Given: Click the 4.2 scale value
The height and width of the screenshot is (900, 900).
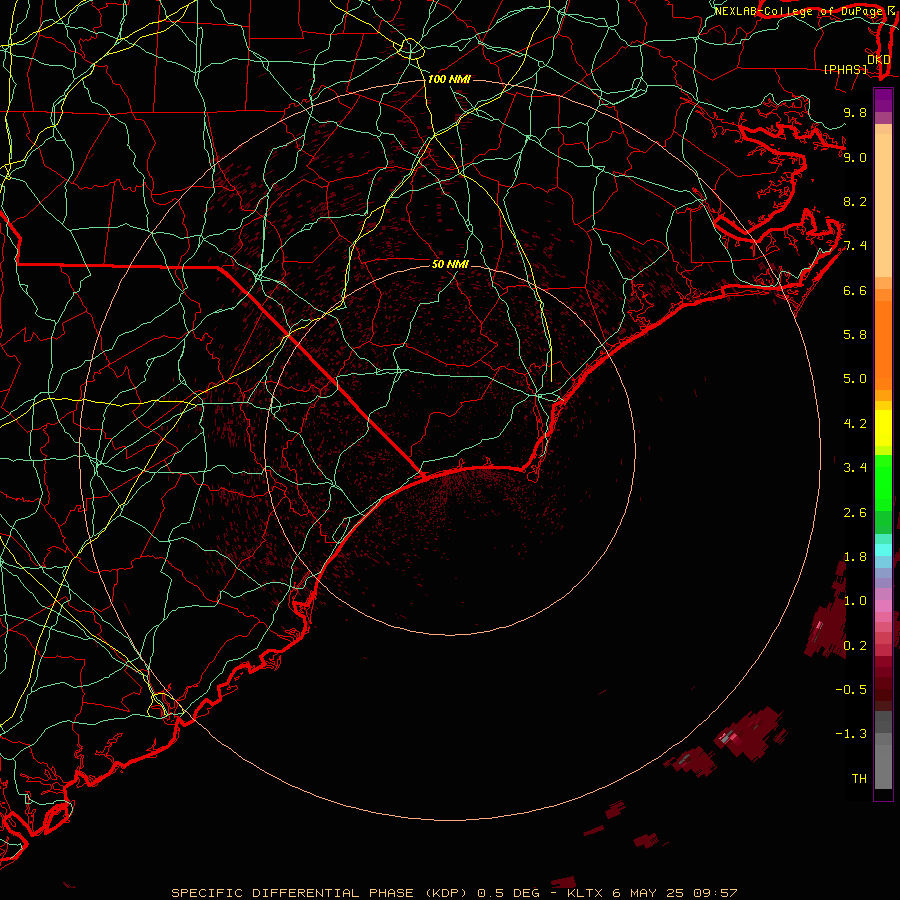Looking at the screenshot, I should pyautogui.click(x=855, y=424).
